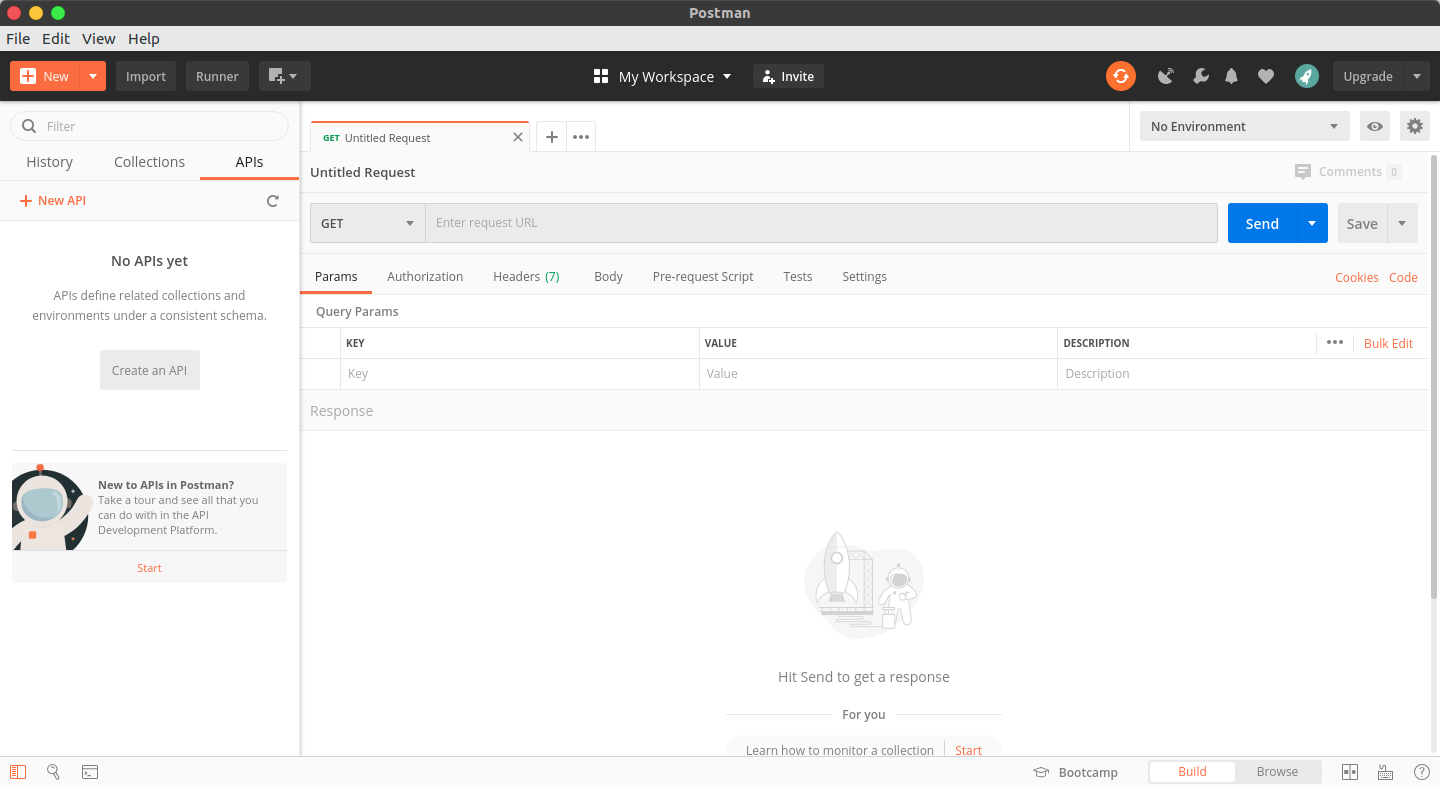Open the Help menu

144,38
